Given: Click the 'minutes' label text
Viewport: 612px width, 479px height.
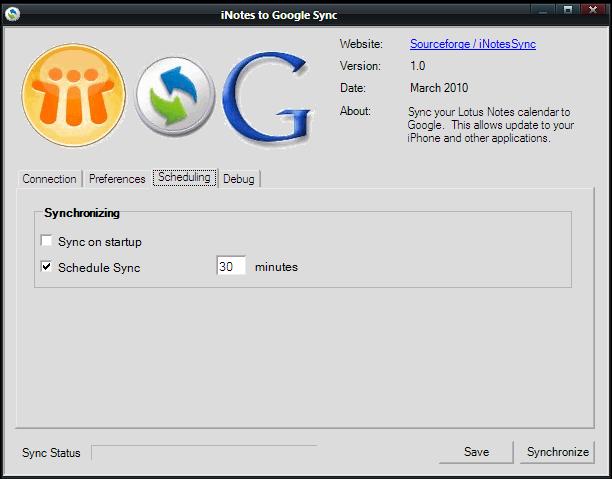Looking at the screenshot, I should click(x=276, y=267).
